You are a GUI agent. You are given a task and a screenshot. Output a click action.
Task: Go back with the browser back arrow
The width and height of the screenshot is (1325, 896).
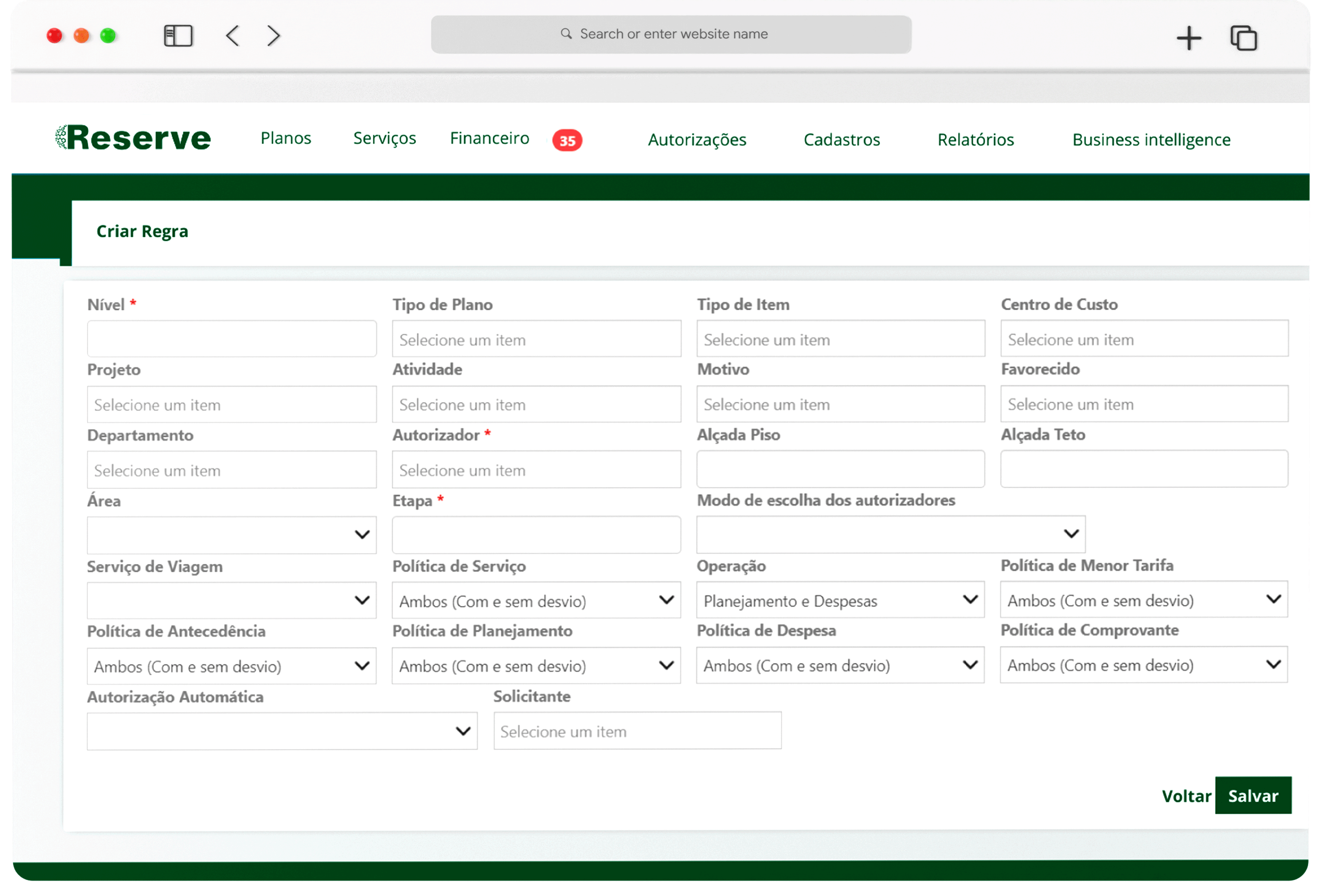point(232,36)
